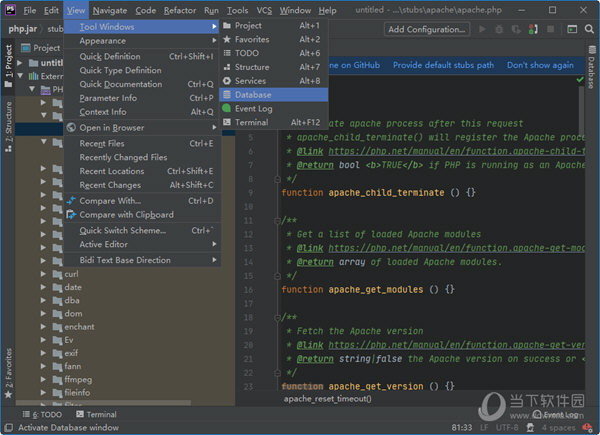Choose Quick Definition from View menu
Image resolution: width=600 pixels, height=435 pixels.
tap(142, 56)
